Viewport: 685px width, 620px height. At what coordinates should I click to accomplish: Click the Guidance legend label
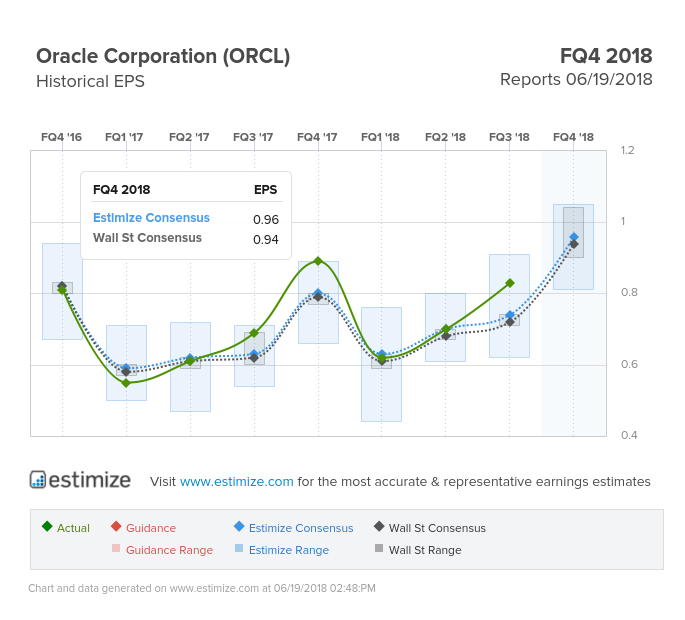pyautogui.click(x=151, y=528)
